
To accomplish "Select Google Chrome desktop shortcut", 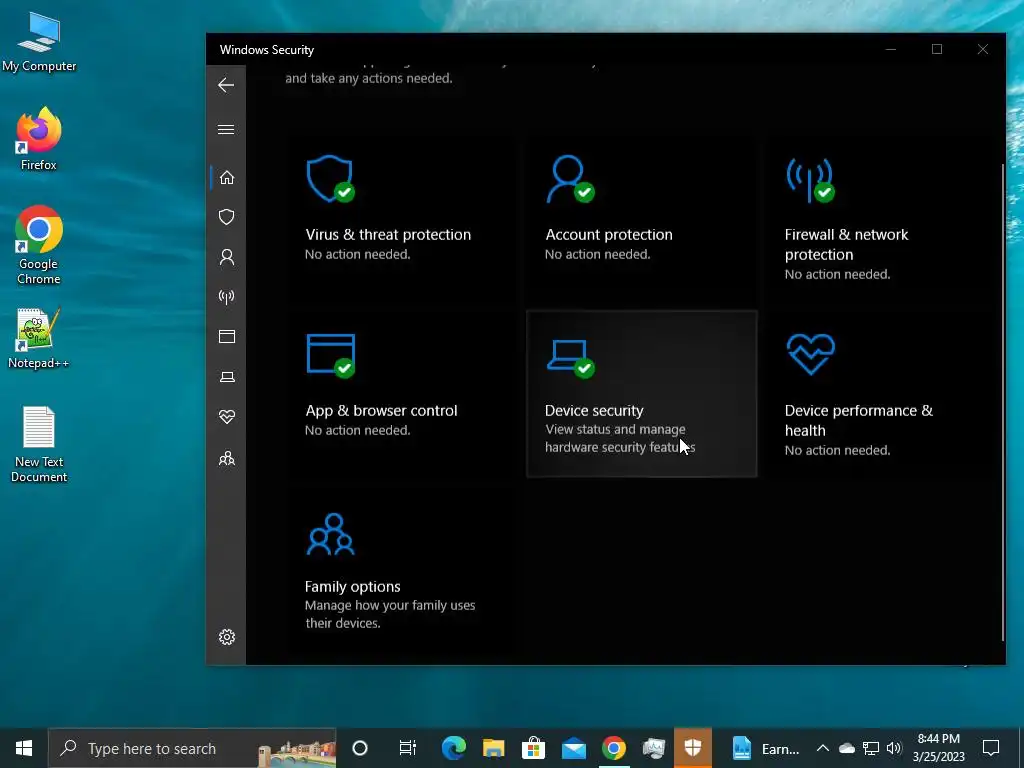I will pyautogui.click(x=39, y=246).
